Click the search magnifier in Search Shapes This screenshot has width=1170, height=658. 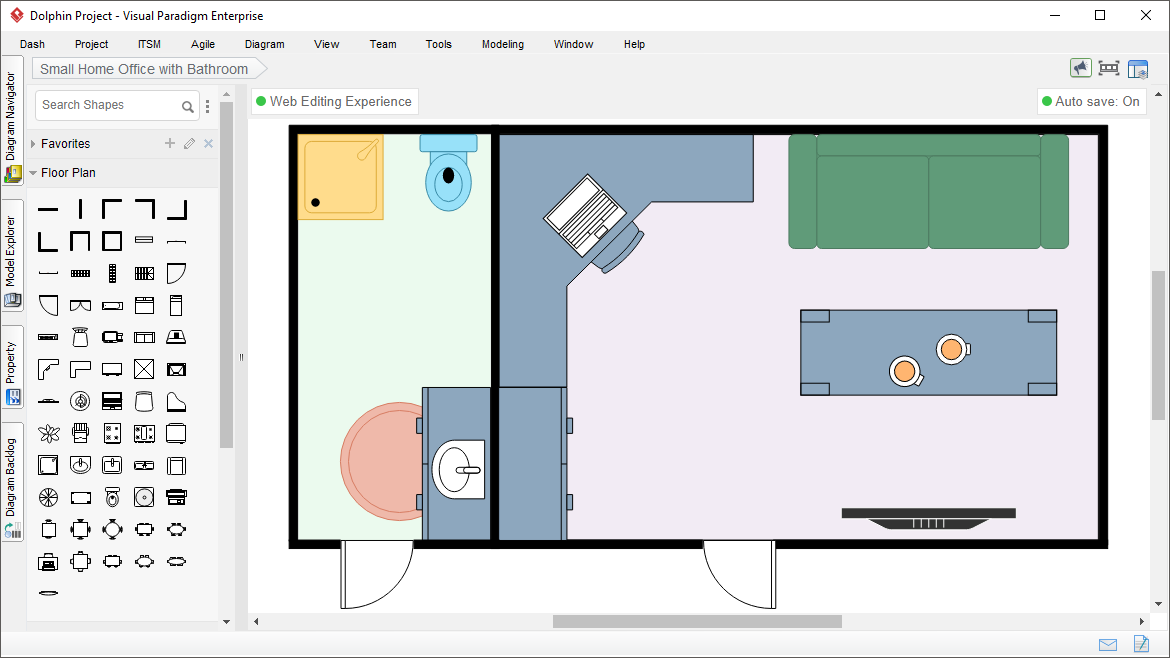(x=188, y=105)
